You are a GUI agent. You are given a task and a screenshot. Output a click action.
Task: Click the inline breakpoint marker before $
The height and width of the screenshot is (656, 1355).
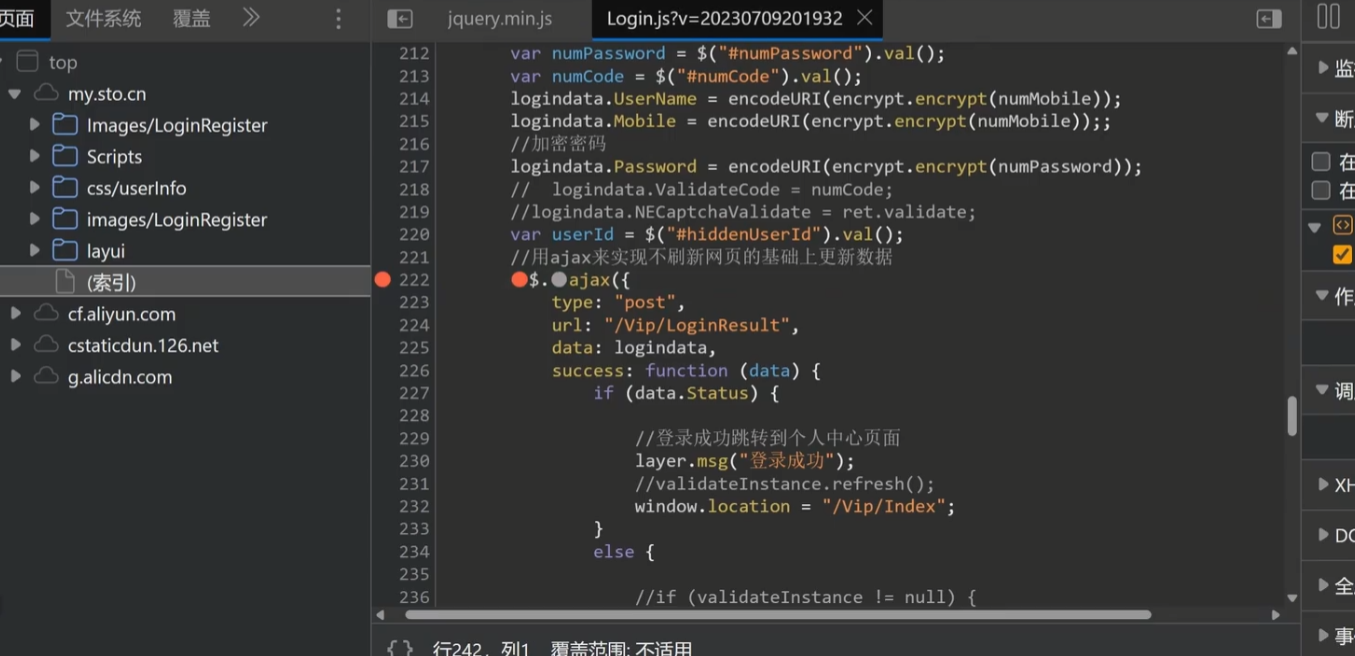pyautogui.click(x=519, y=280)
